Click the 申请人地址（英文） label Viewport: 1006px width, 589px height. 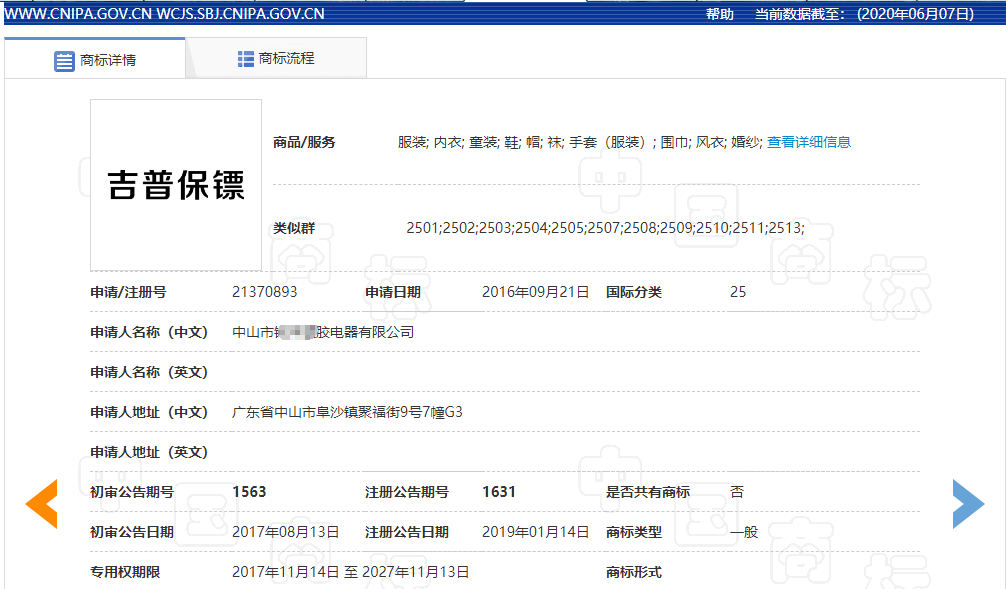point(149,452)
